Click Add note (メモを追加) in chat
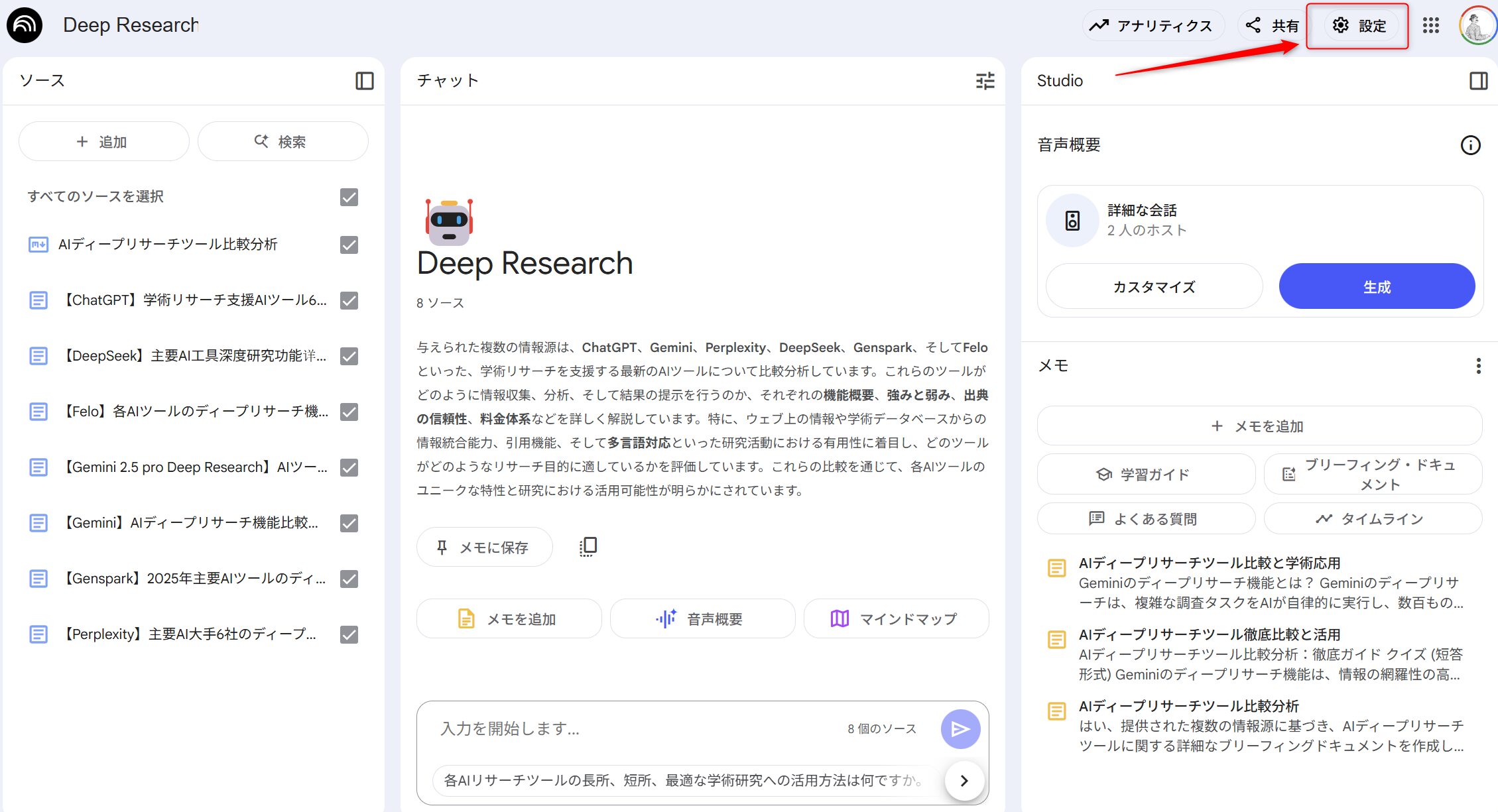This screenshot has height=812, width=1498. (509, 618)
